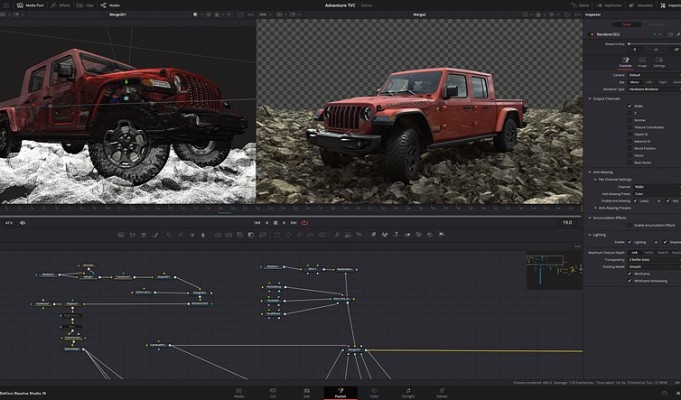Viewport: 681px width, 400px height.
Task: Add a pEmitter particle node
Action: coord(337,235)
